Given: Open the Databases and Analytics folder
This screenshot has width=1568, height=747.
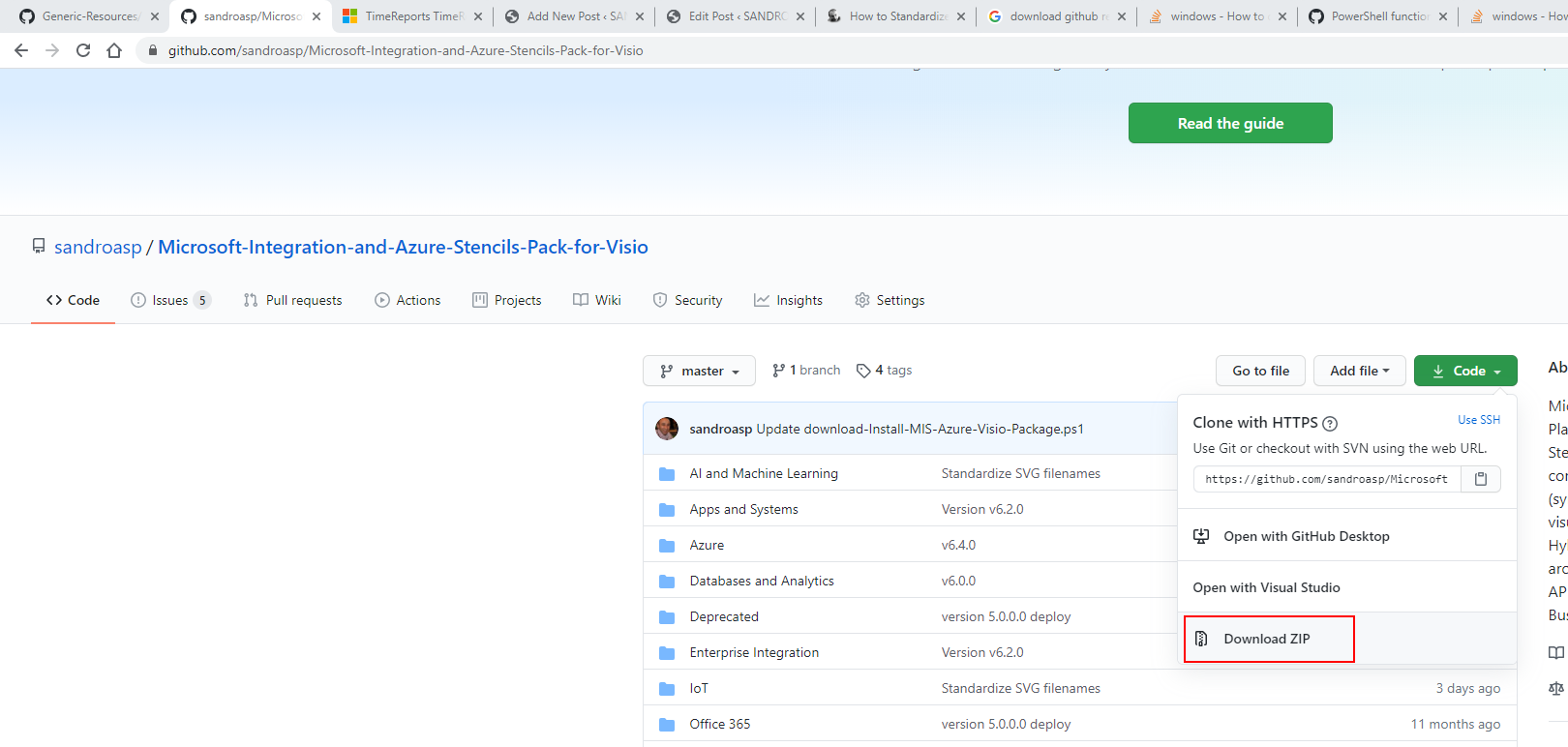Looking at the screenshot, I should [x=762, y=582].
